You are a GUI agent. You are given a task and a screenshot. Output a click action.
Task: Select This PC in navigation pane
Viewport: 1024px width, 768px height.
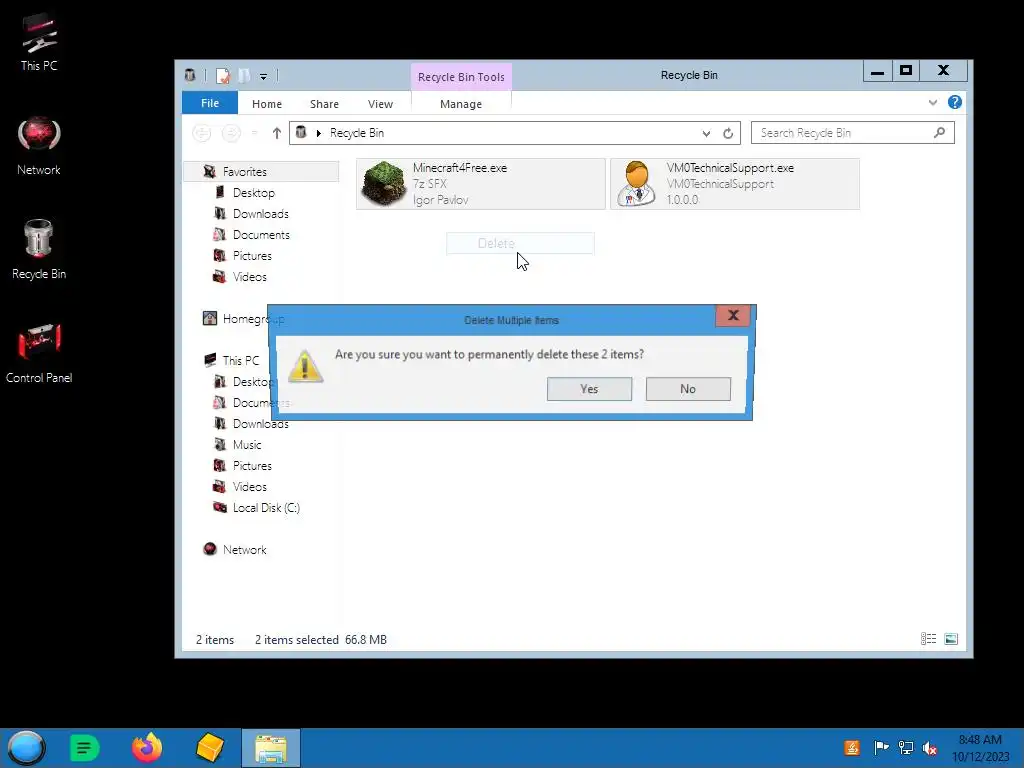(x=240, y=360)
